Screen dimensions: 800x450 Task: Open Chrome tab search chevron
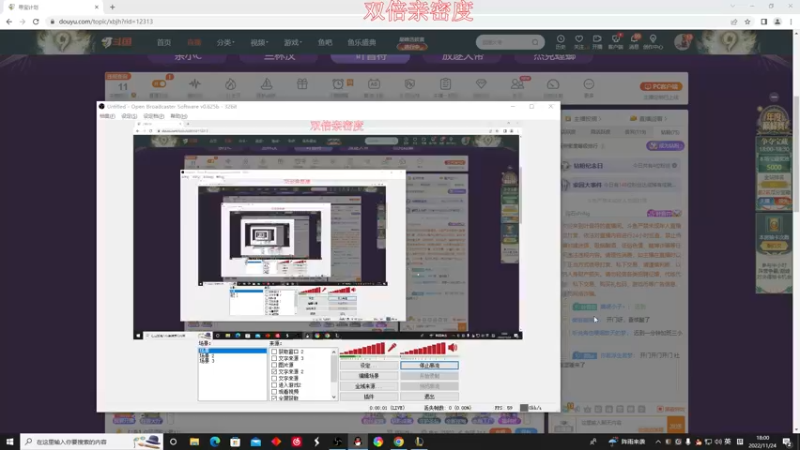pyautogui.click(x=733, y=7)
